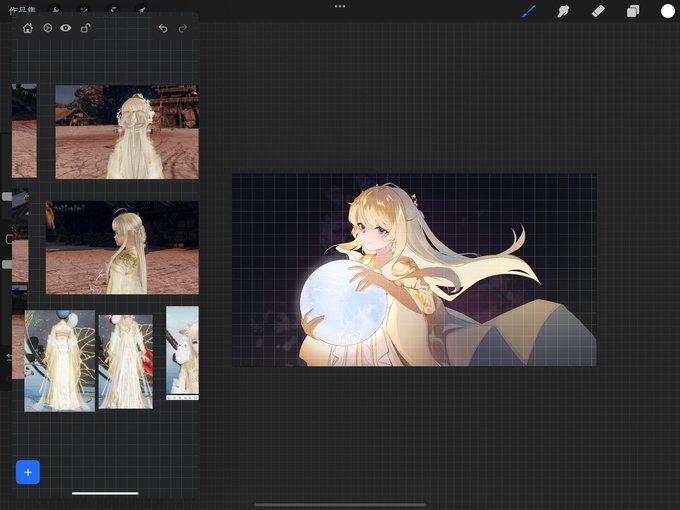
Task: Open the Actions wrench menu
Action: (x=55, y=9)
